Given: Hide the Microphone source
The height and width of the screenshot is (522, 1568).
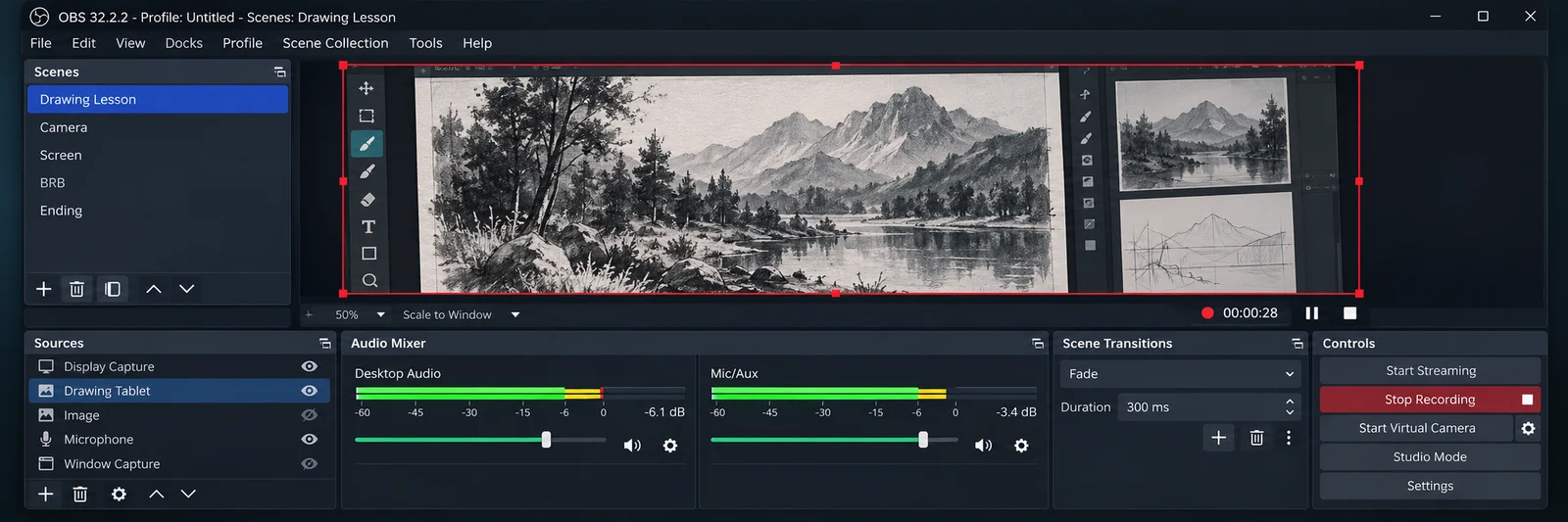Looking at the screenshot, I should coord(310,440).
